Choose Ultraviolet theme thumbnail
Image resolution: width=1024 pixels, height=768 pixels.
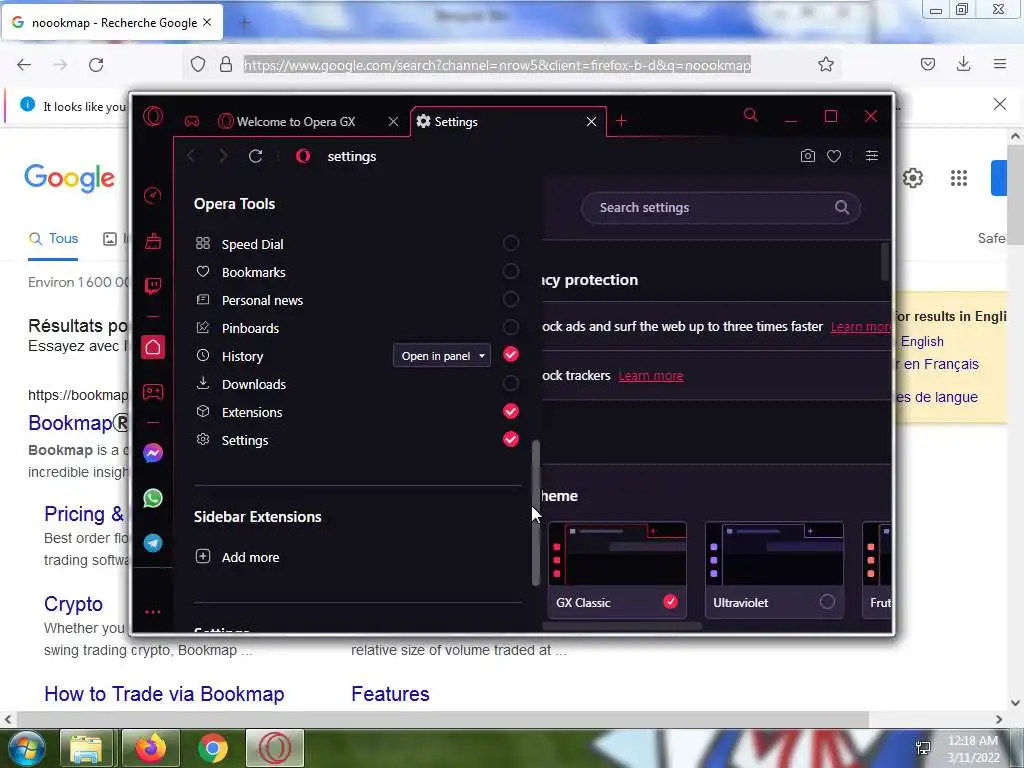[x=774, y=569]
